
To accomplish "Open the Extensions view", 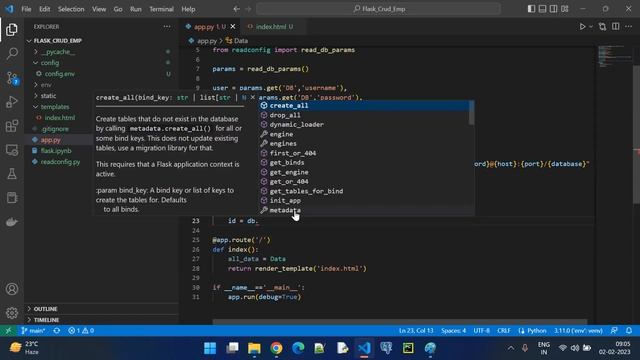I will tap(12, 126).
